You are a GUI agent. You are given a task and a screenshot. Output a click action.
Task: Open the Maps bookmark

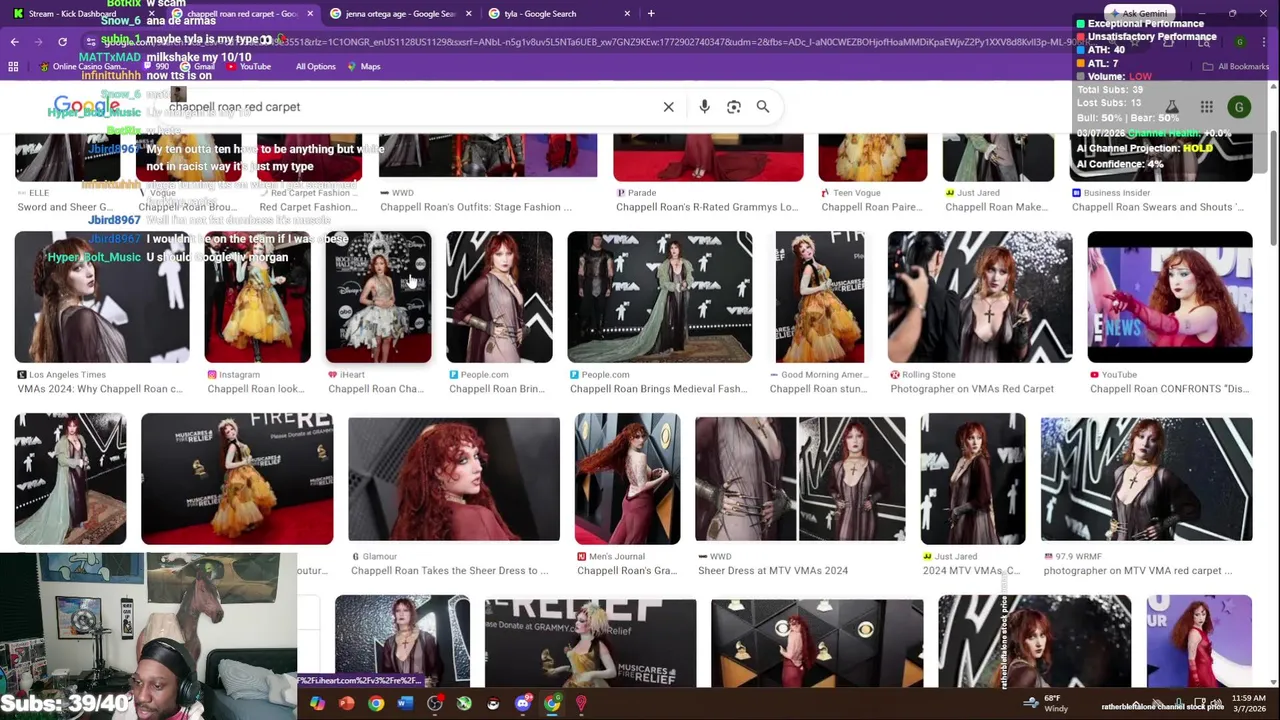(x=364, y=67)
